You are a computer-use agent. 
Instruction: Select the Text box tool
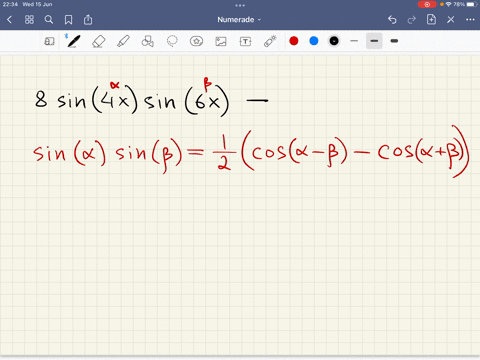click(x=245, y=41)
